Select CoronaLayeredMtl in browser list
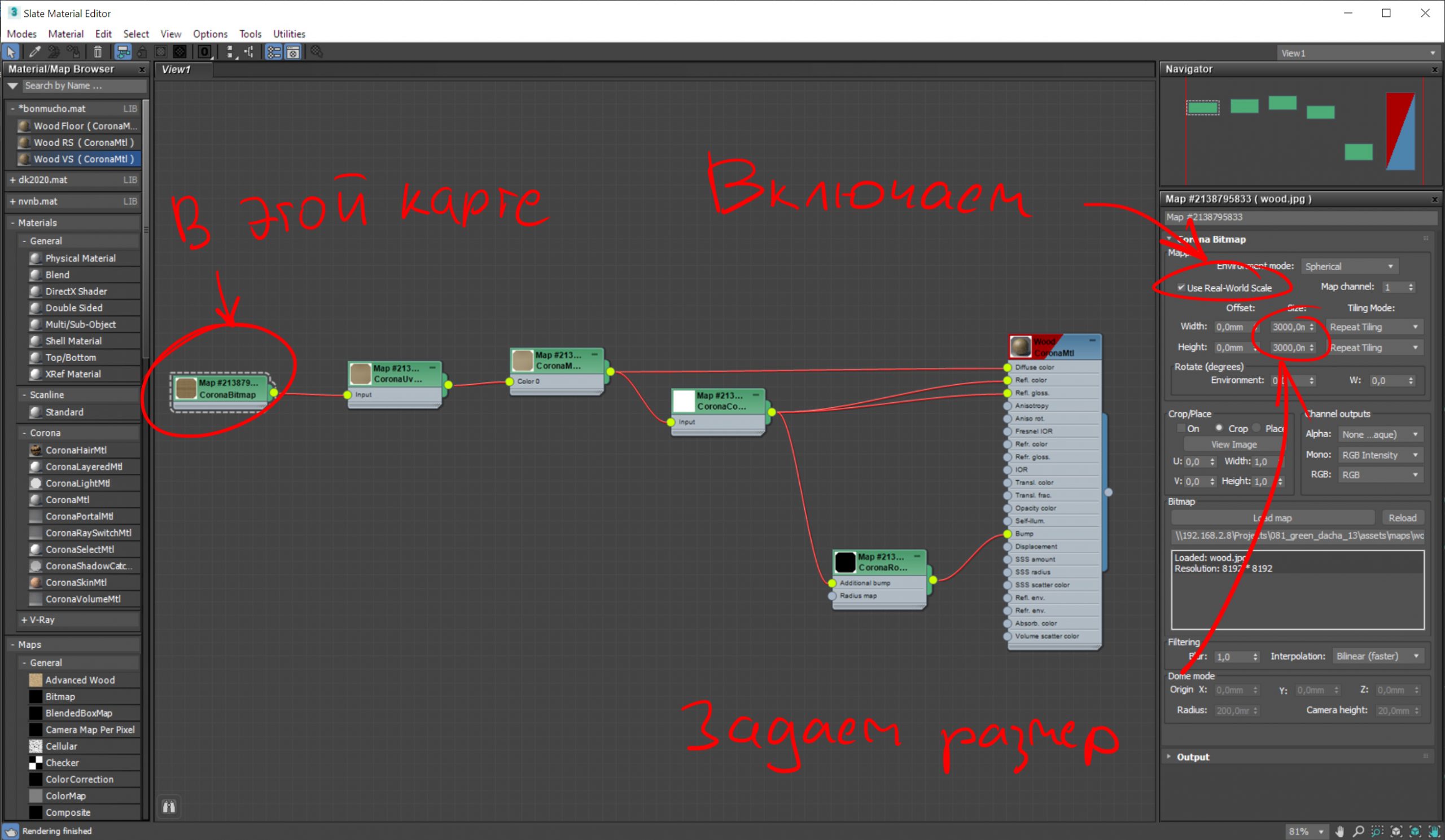 click(84, 467)
